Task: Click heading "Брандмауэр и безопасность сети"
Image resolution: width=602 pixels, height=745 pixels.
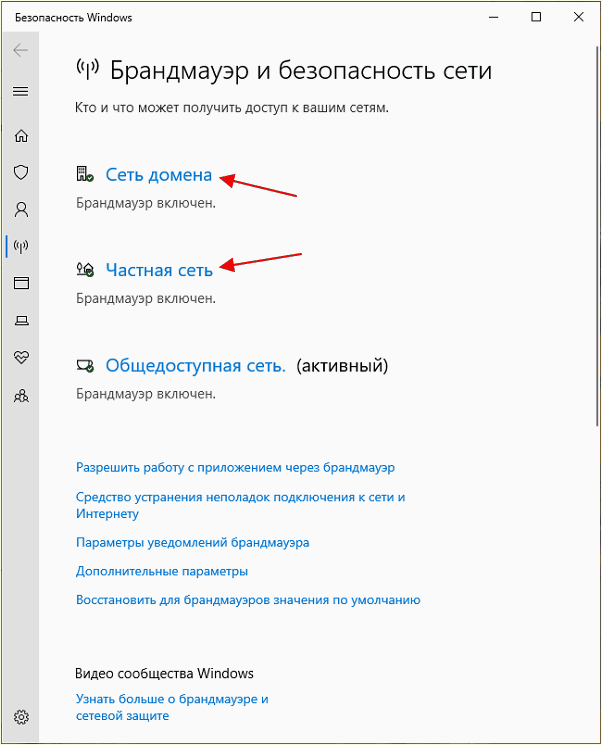Action: (301, 71)
